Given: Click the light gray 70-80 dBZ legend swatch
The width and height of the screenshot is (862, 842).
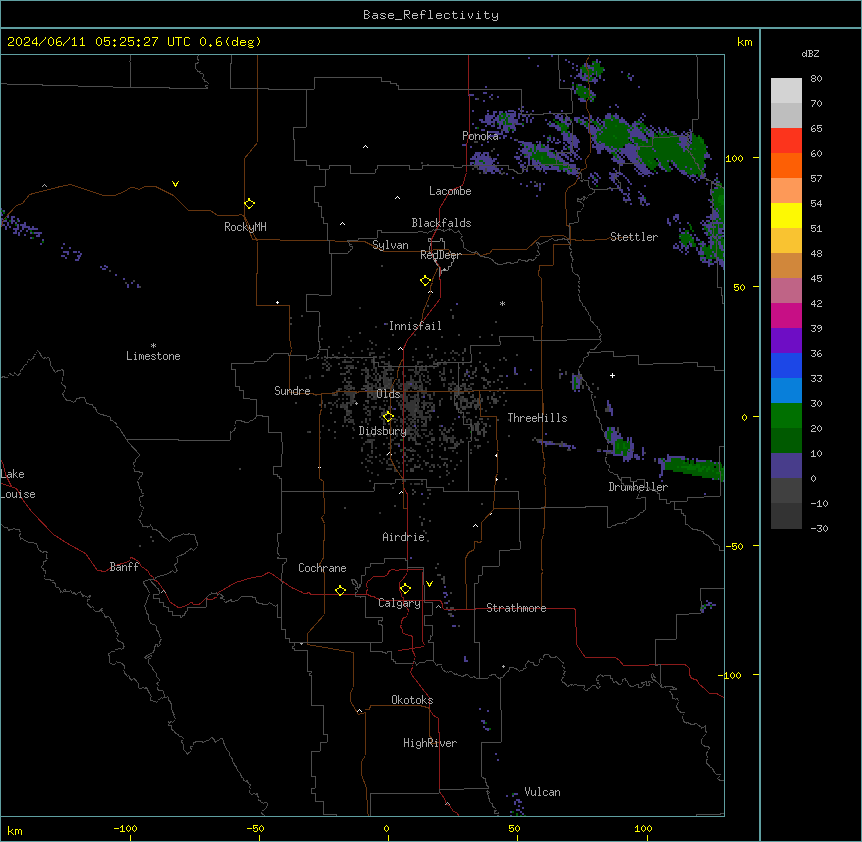Looking at the screenshot, I should click(786, 91).
